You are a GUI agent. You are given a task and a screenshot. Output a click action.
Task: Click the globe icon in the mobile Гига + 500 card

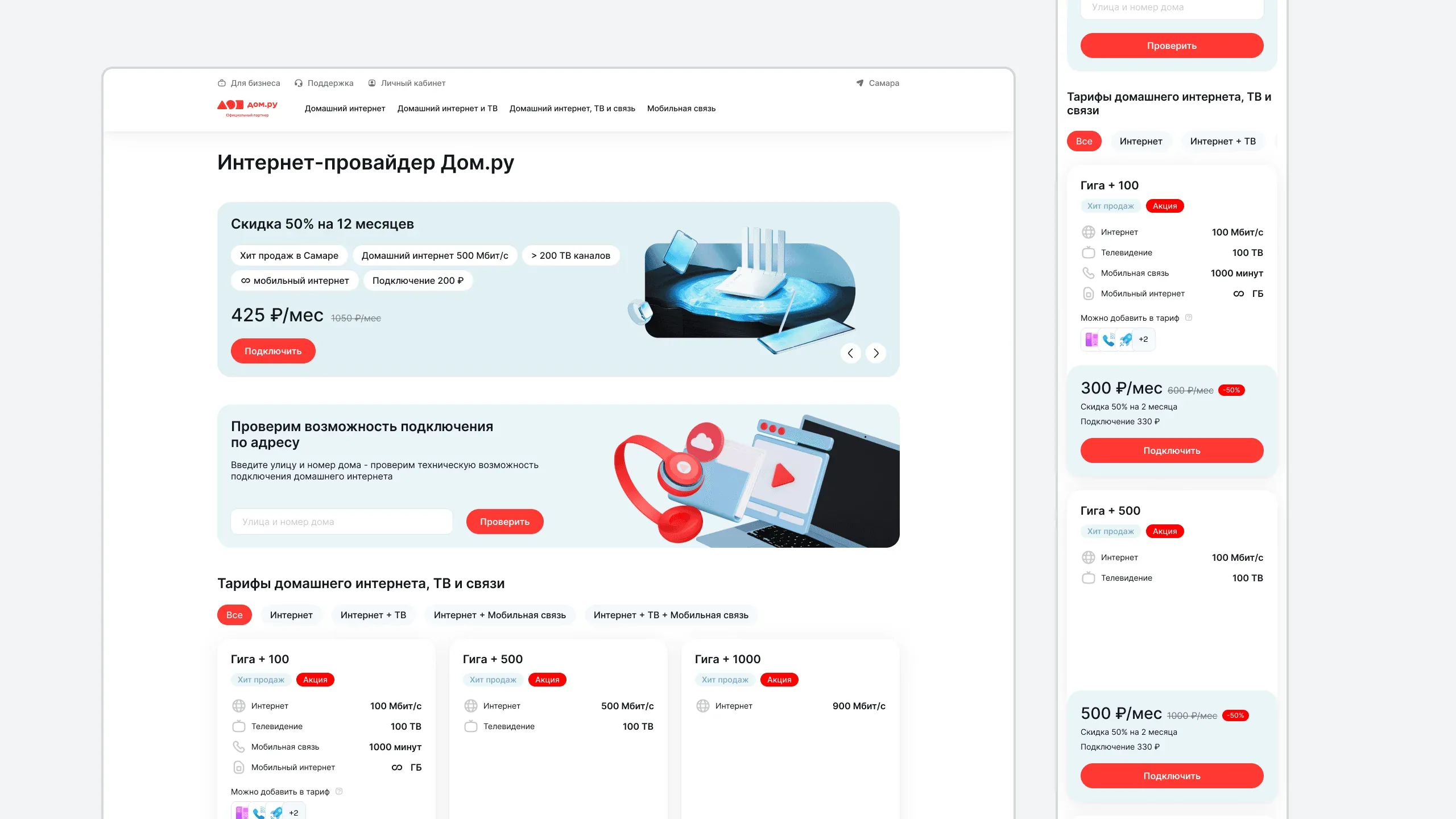point(1089,557)
